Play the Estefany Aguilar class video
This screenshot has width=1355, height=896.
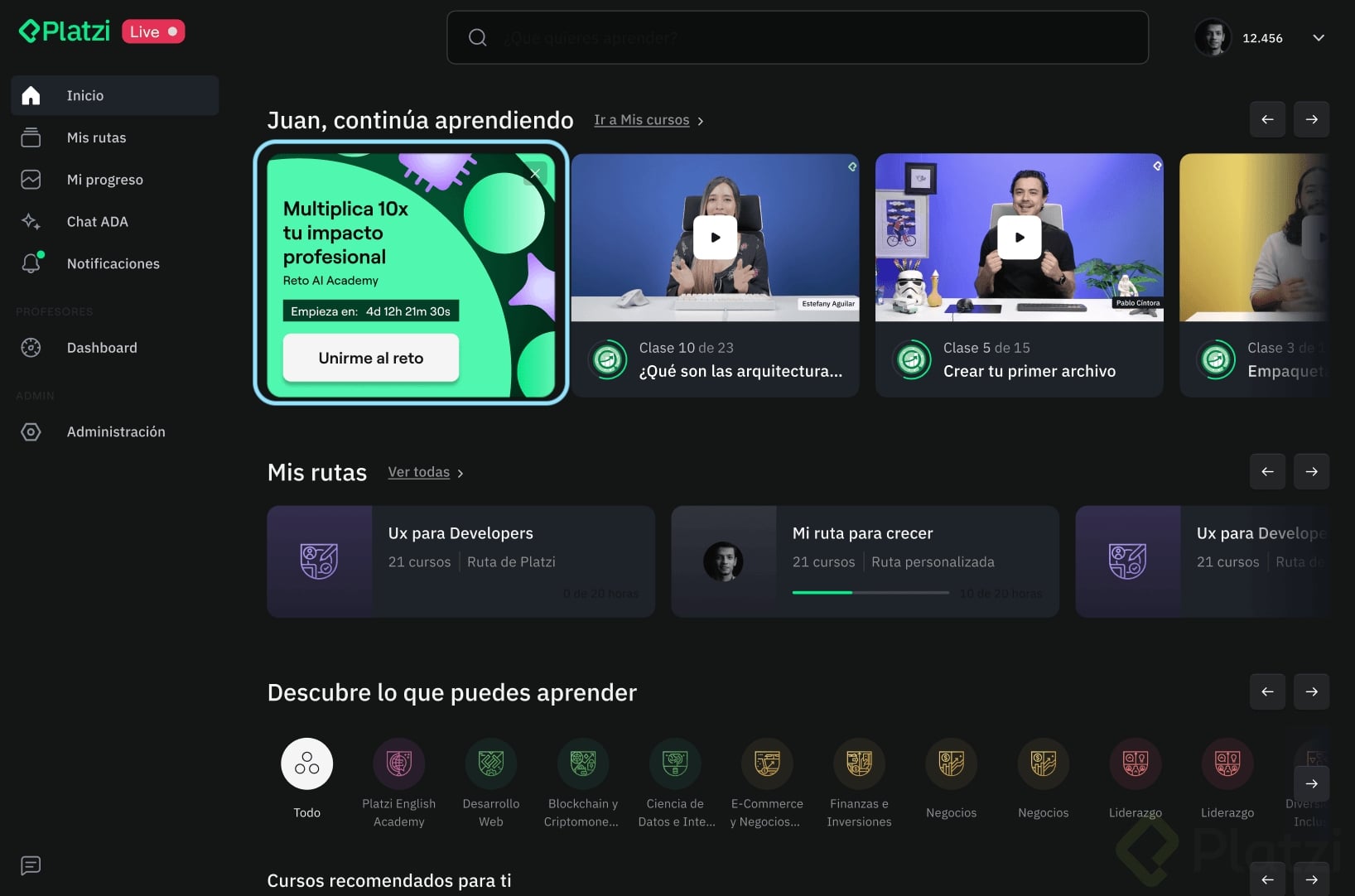click(716, 237)
